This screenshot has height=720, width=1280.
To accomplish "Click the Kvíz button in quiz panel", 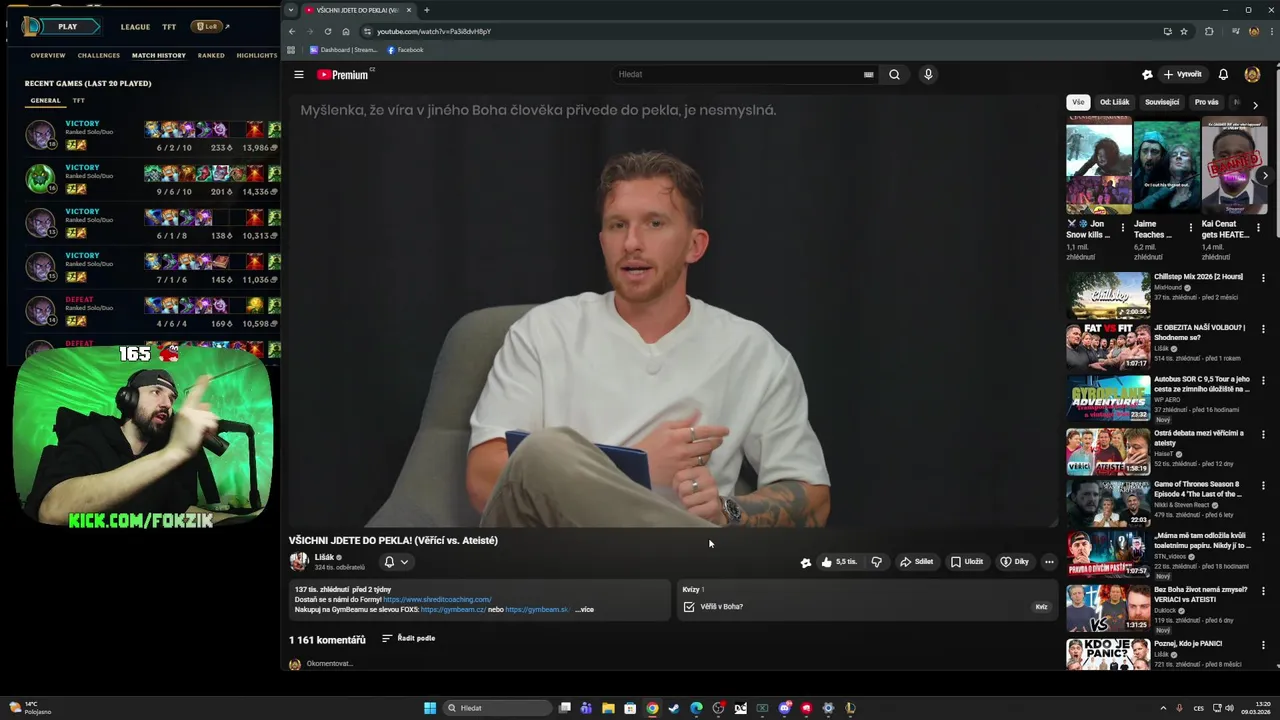I will coord(1041,607).
